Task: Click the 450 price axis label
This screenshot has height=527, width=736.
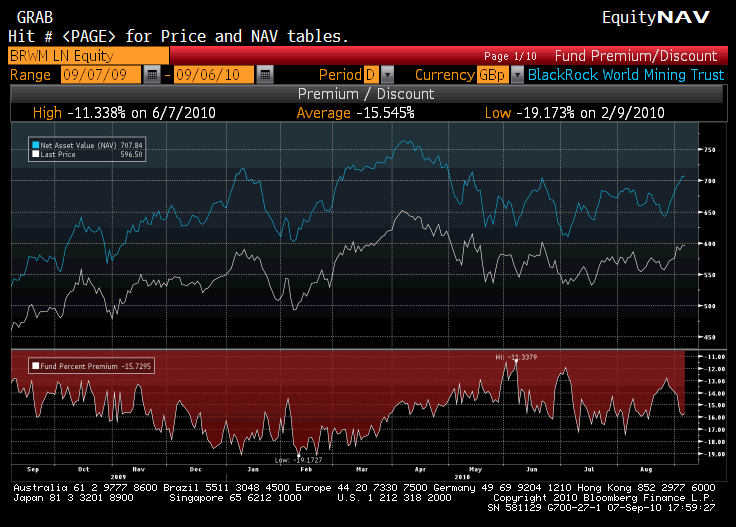Action: [x=709, y=337]
